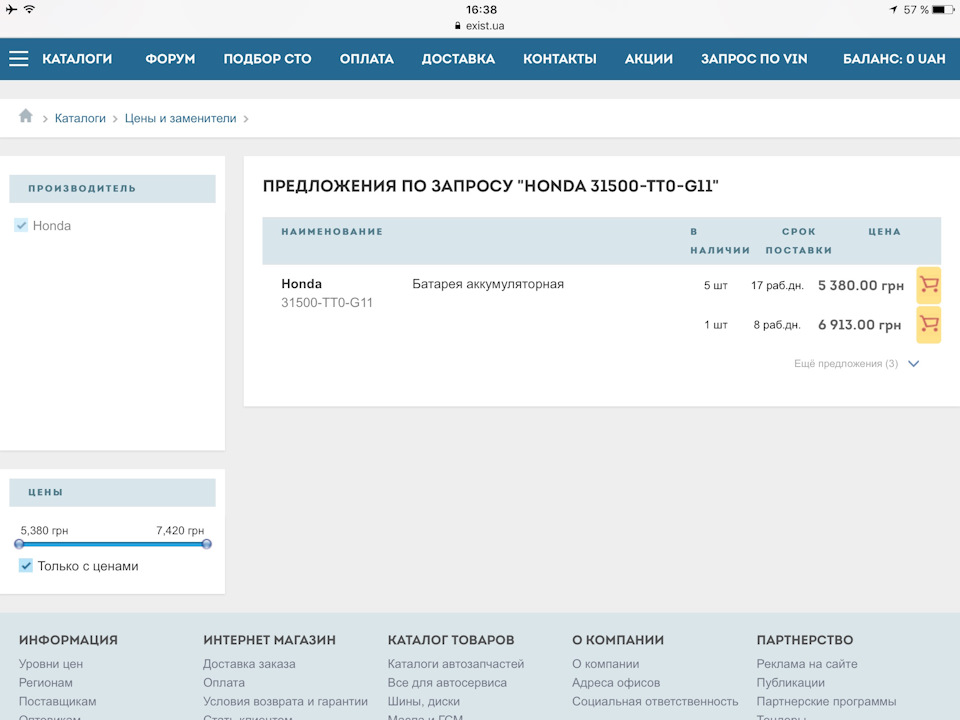Add the 5 380.00 грн offer to cart

click(x=928, y=285)
